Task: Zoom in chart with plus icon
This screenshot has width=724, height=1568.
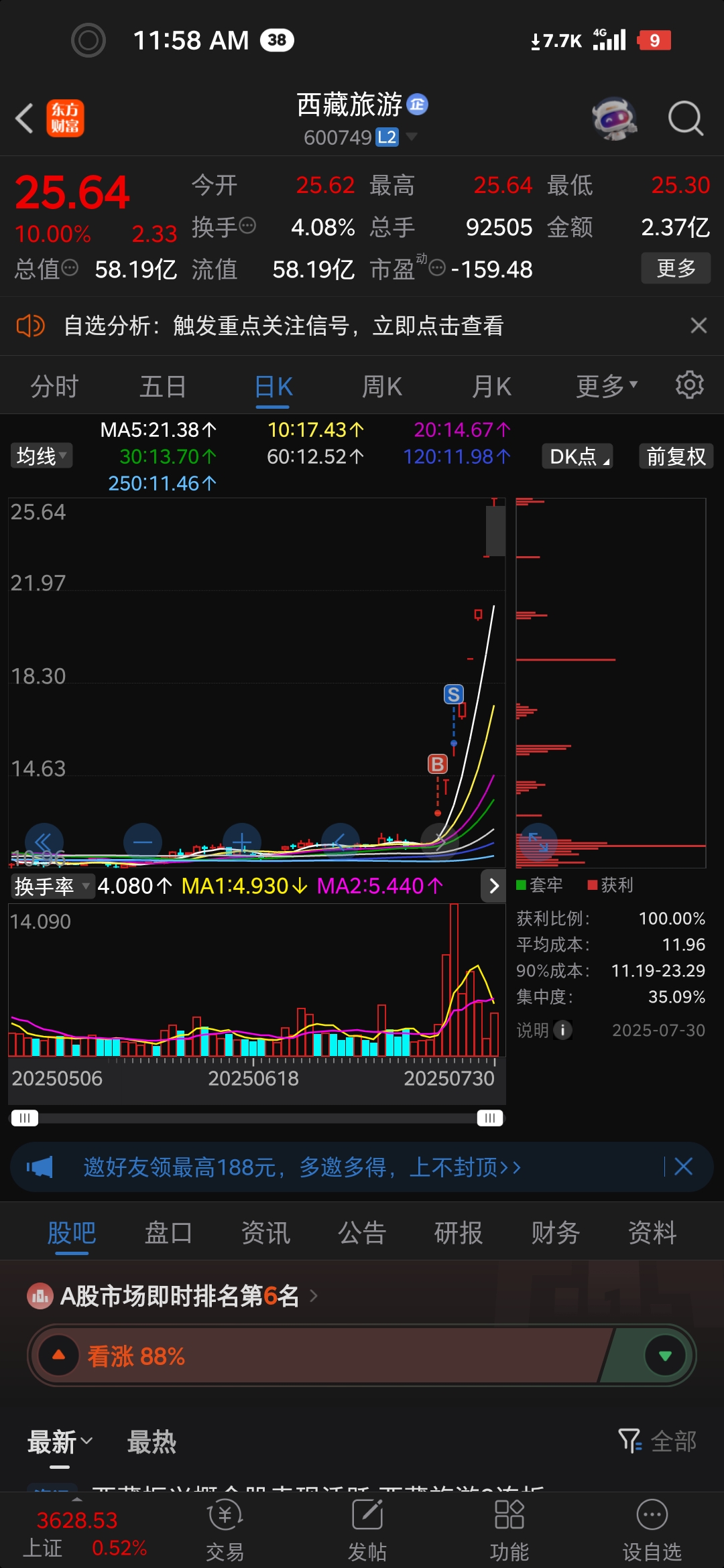Action: tap(242, 842)
